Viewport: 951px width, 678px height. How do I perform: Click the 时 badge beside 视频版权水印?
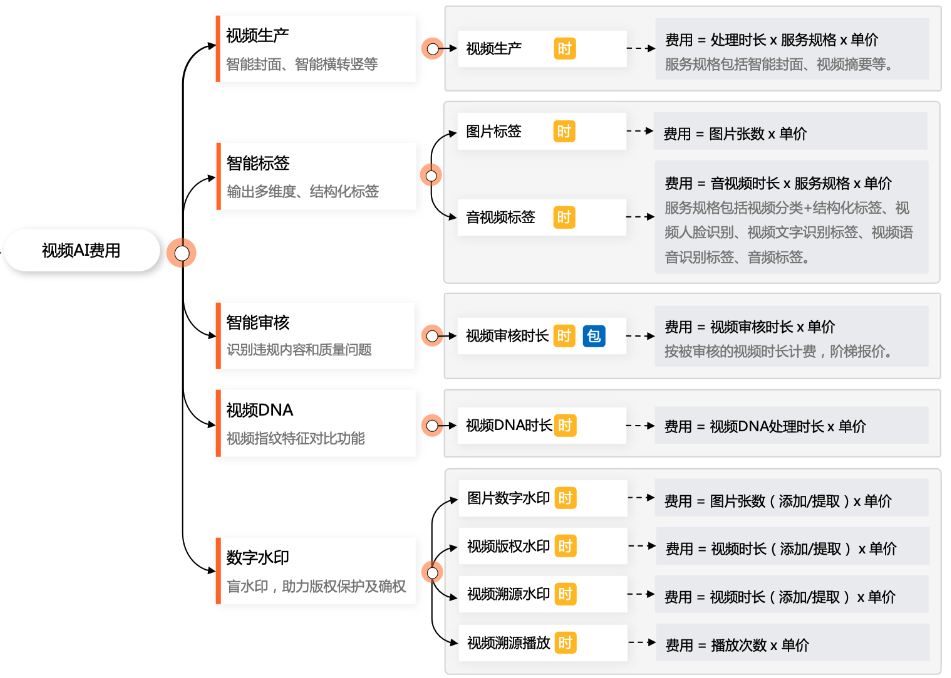click(x=565, y=546)
